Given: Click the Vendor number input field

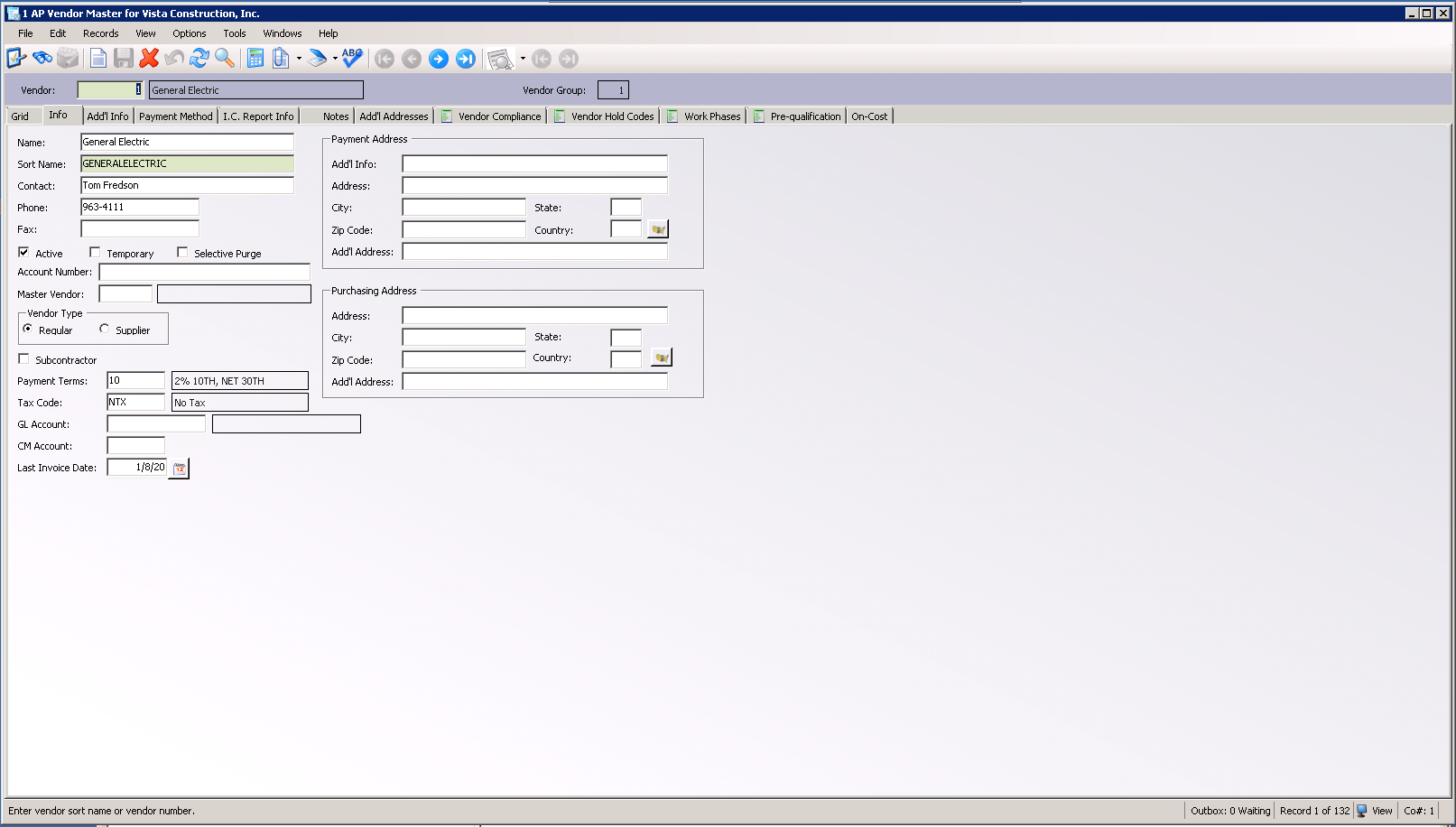Looking at the screenshot, I should [x=110, y=90].
